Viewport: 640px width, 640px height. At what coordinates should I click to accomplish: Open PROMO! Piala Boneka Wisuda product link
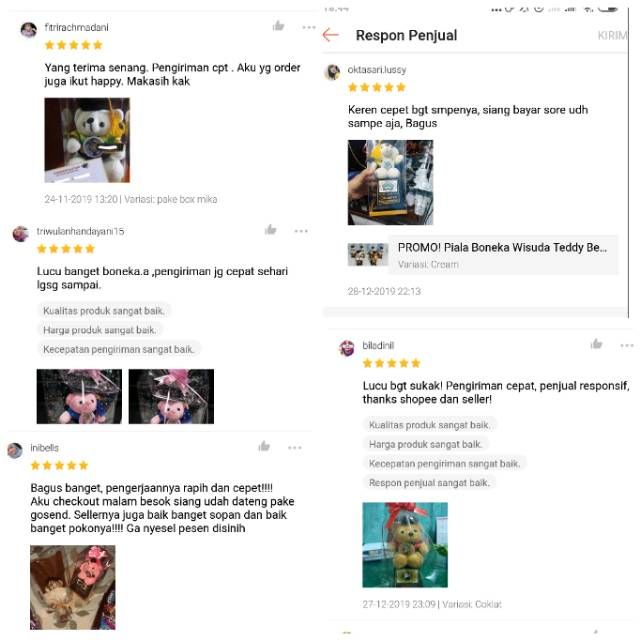pos(483,255)
